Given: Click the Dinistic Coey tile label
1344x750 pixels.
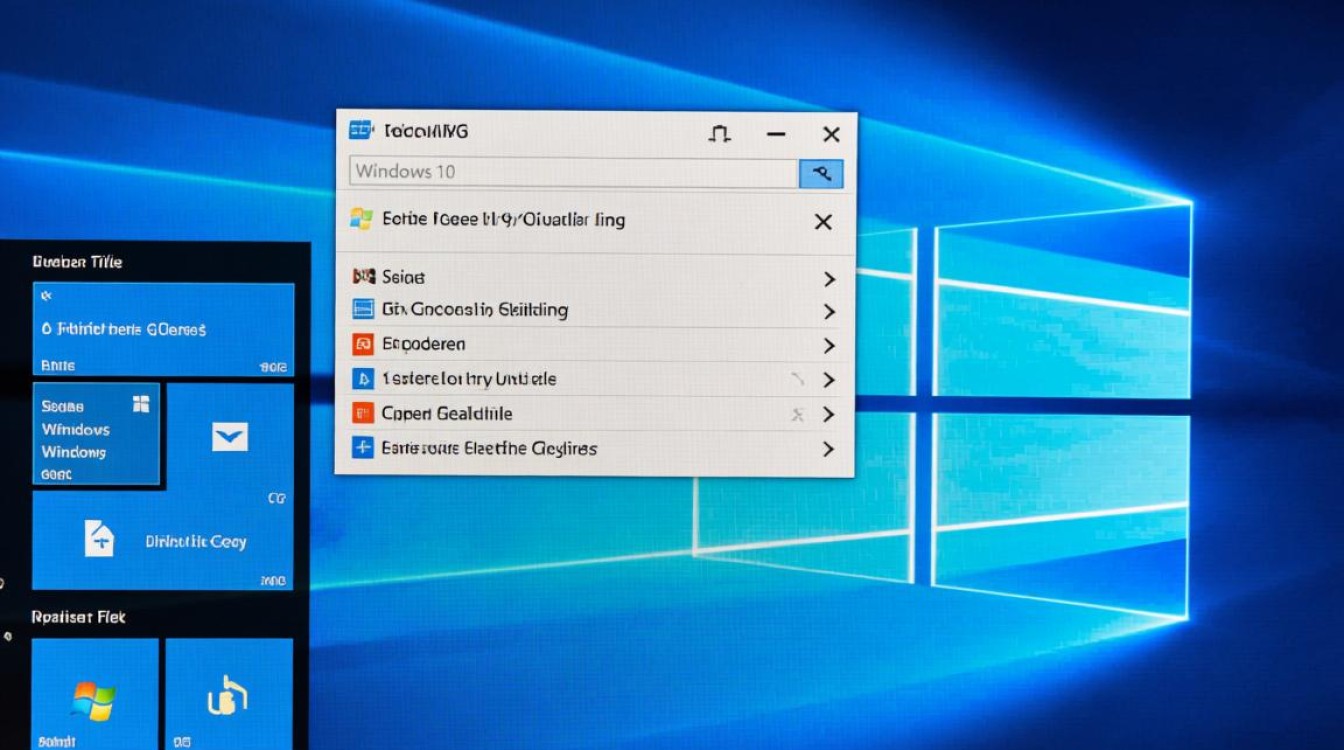Looking at the screenshot, I should (194, 540).
